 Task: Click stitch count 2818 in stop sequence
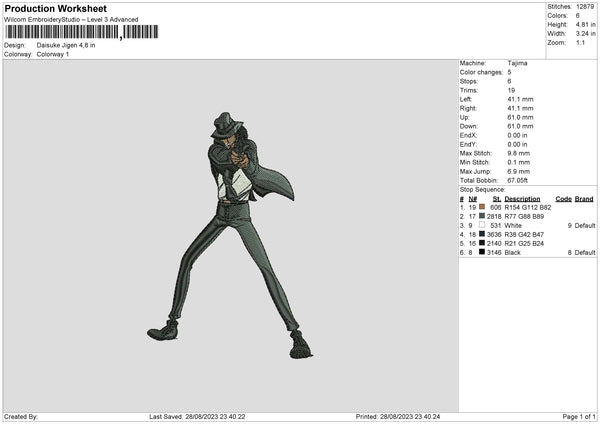[494, 217]
